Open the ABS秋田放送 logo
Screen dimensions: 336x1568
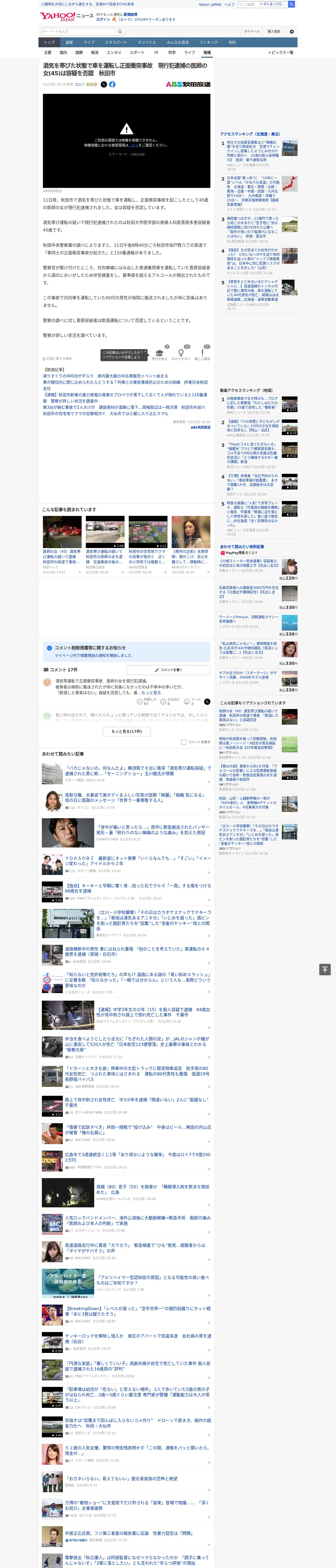[188, 85]
